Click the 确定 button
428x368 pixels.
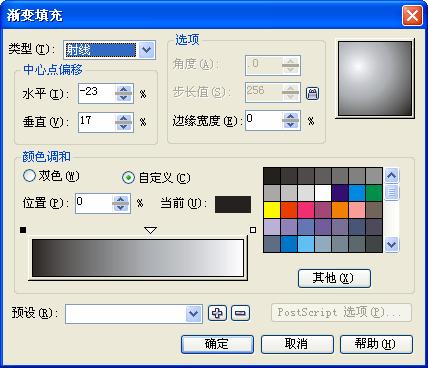[x=217, y=344]
